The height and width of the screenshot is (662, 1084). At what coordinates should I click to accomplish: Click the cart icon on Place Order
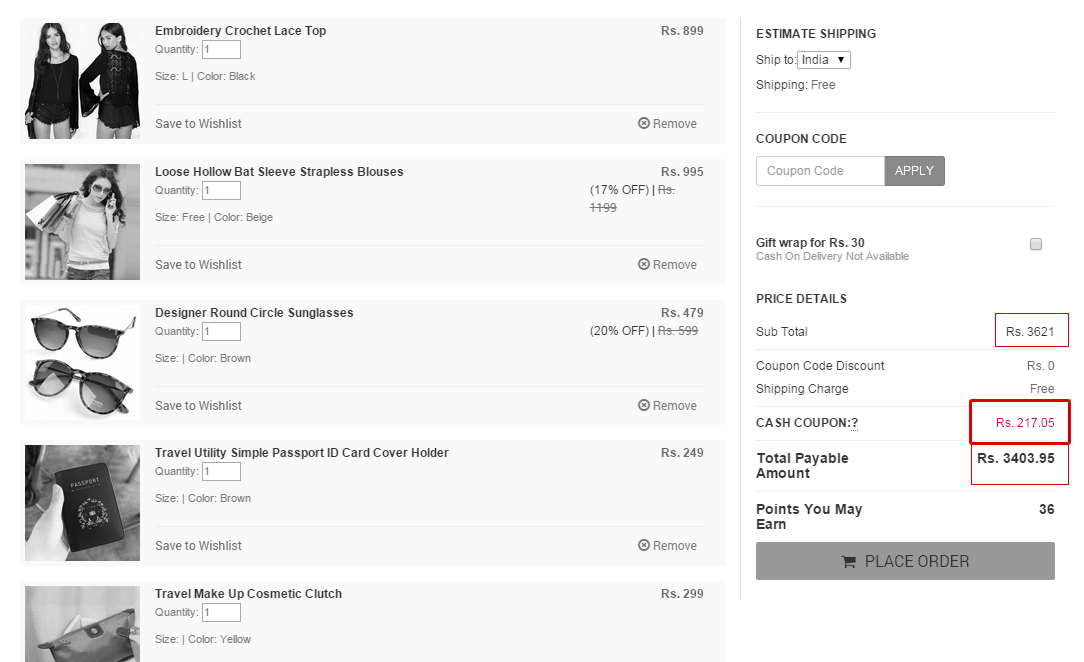click(x=848, y=562)
